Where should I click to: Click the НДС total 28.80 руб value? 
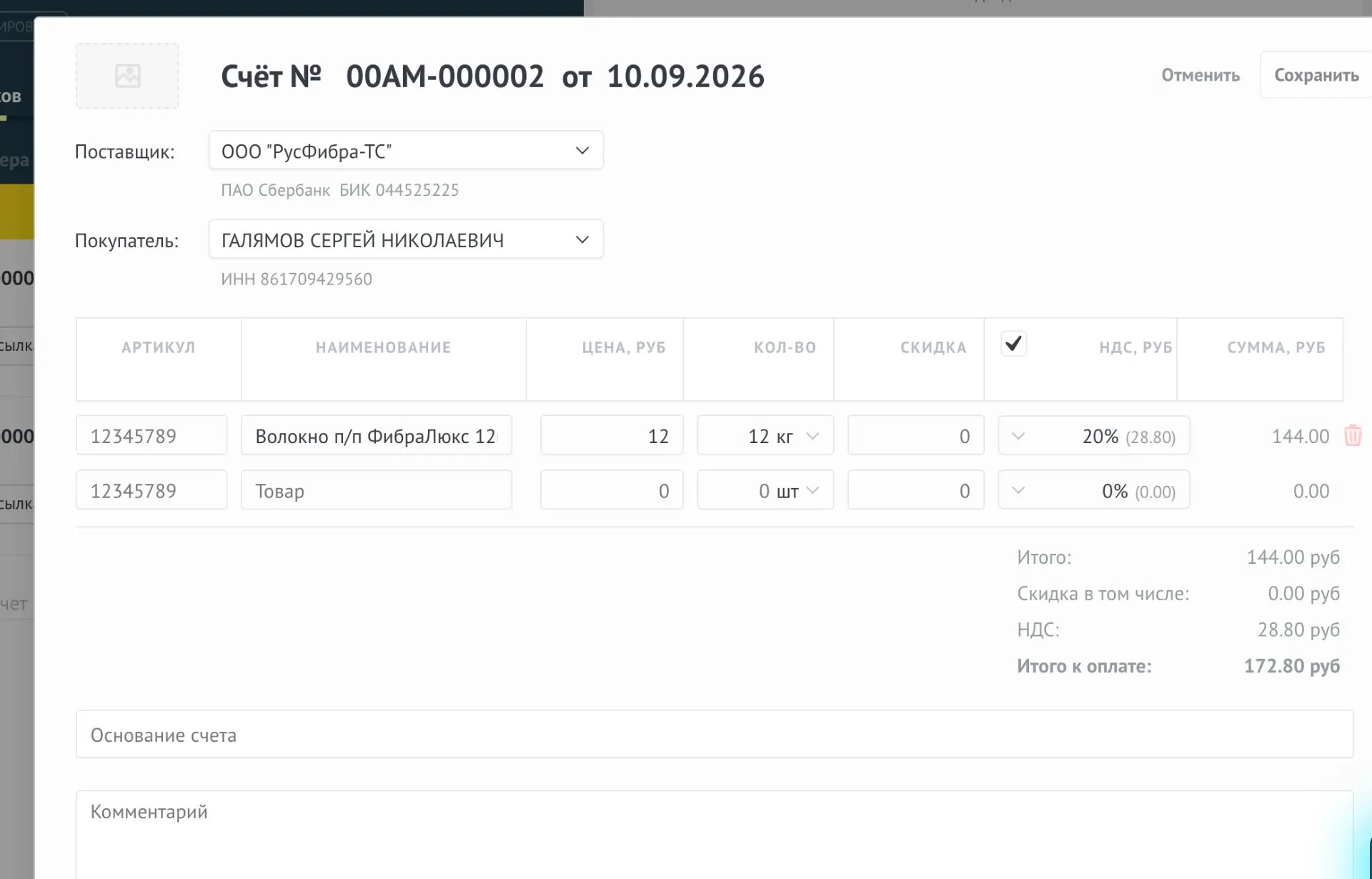[1298, 629]
